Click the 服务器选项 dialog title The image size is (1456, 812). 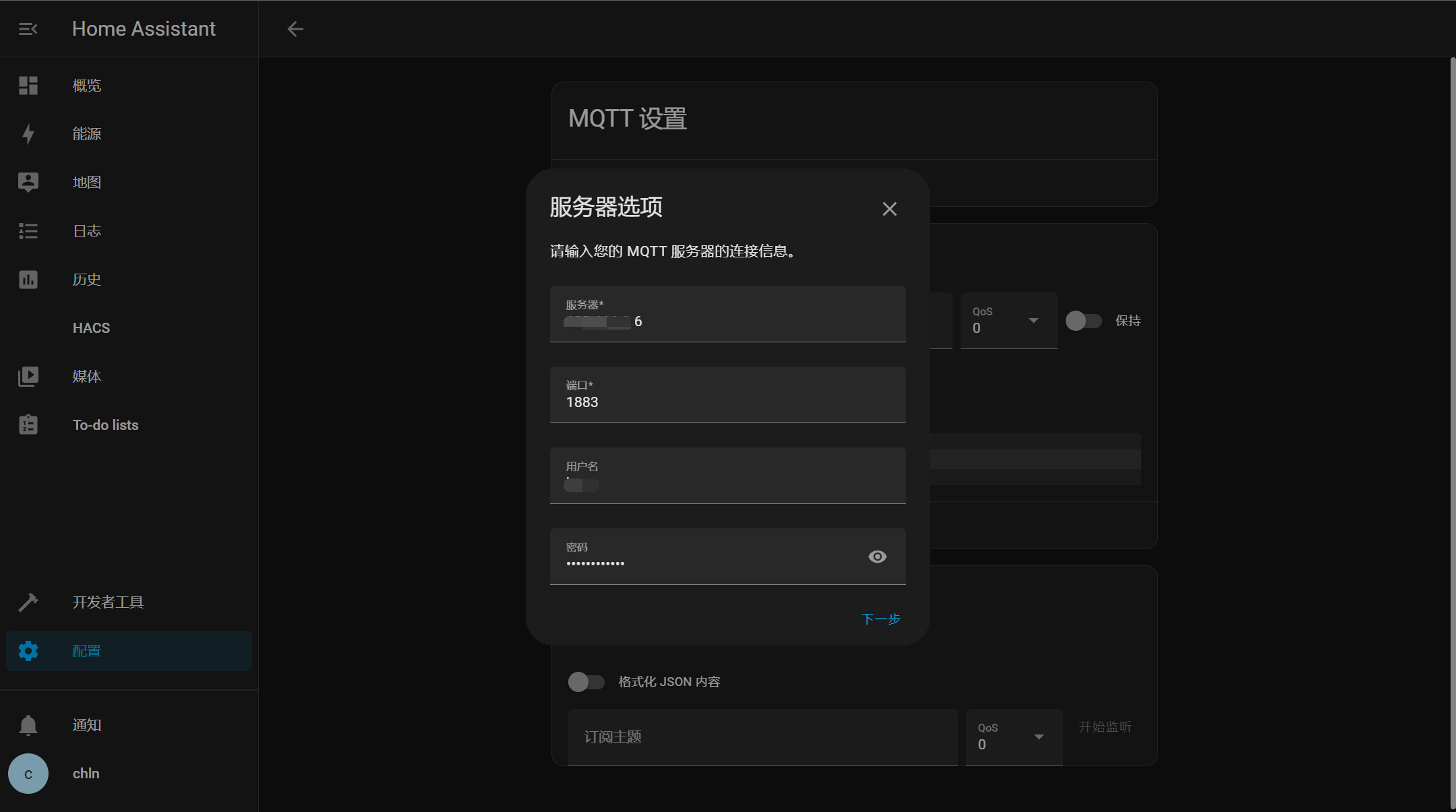606,207
